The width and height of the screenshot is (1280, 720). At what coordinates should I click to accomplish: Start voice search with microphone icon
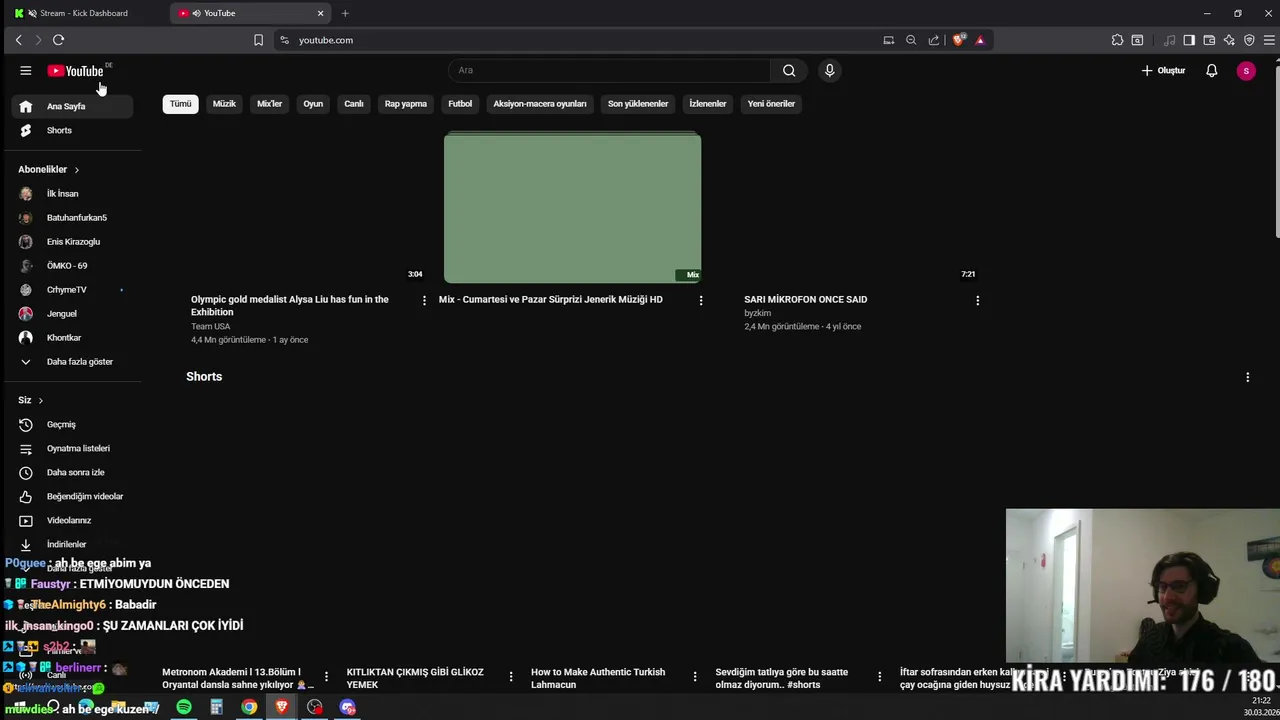pyautogui.click(x=829, y=70)
